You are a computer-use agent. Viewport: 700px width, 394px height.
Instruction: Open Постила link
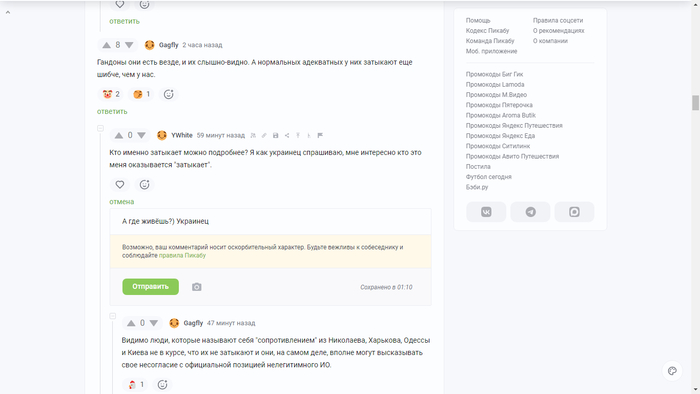(478, 167)
